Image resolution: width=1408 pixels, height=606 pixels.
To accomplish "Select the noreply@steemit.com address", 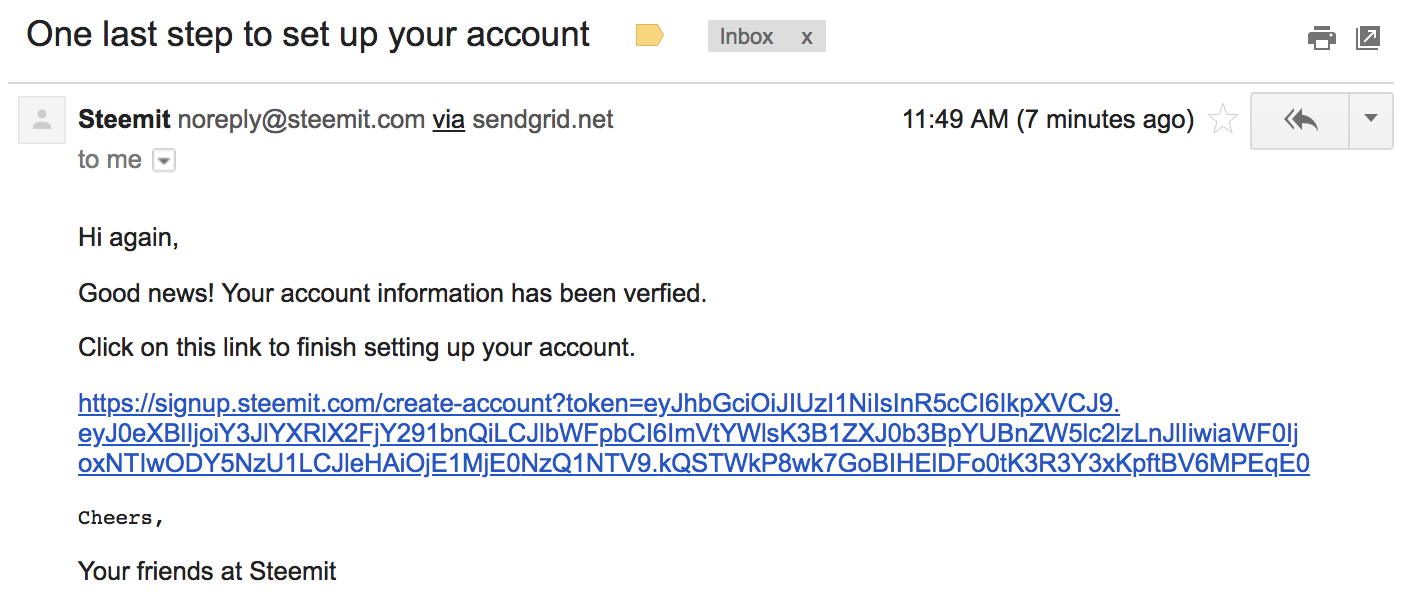I will coord(301,120).
